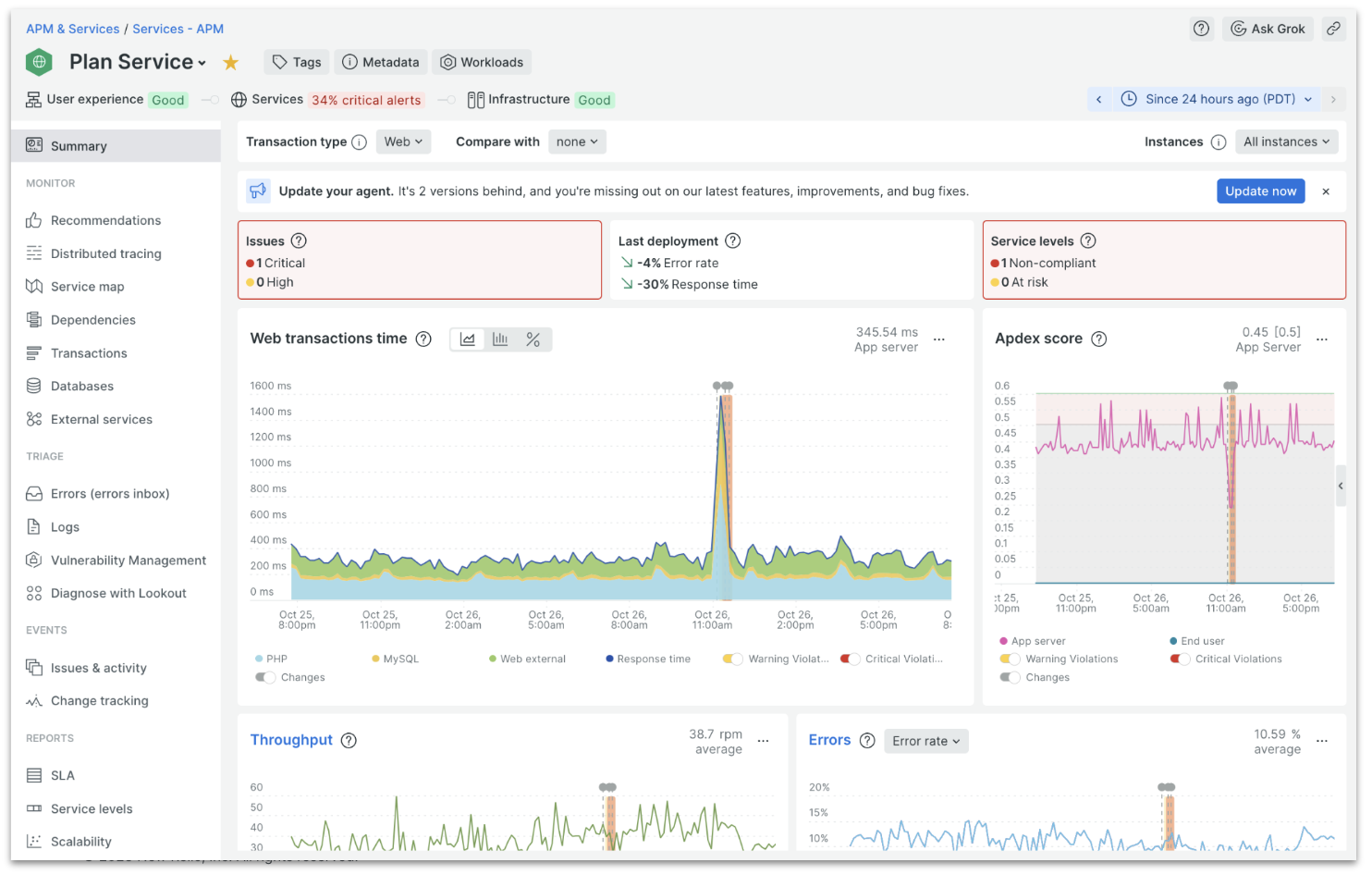Click the 1 Critical issues entry
The image size is (1372, 875).
pyautogui.click(x=276, y=263)
